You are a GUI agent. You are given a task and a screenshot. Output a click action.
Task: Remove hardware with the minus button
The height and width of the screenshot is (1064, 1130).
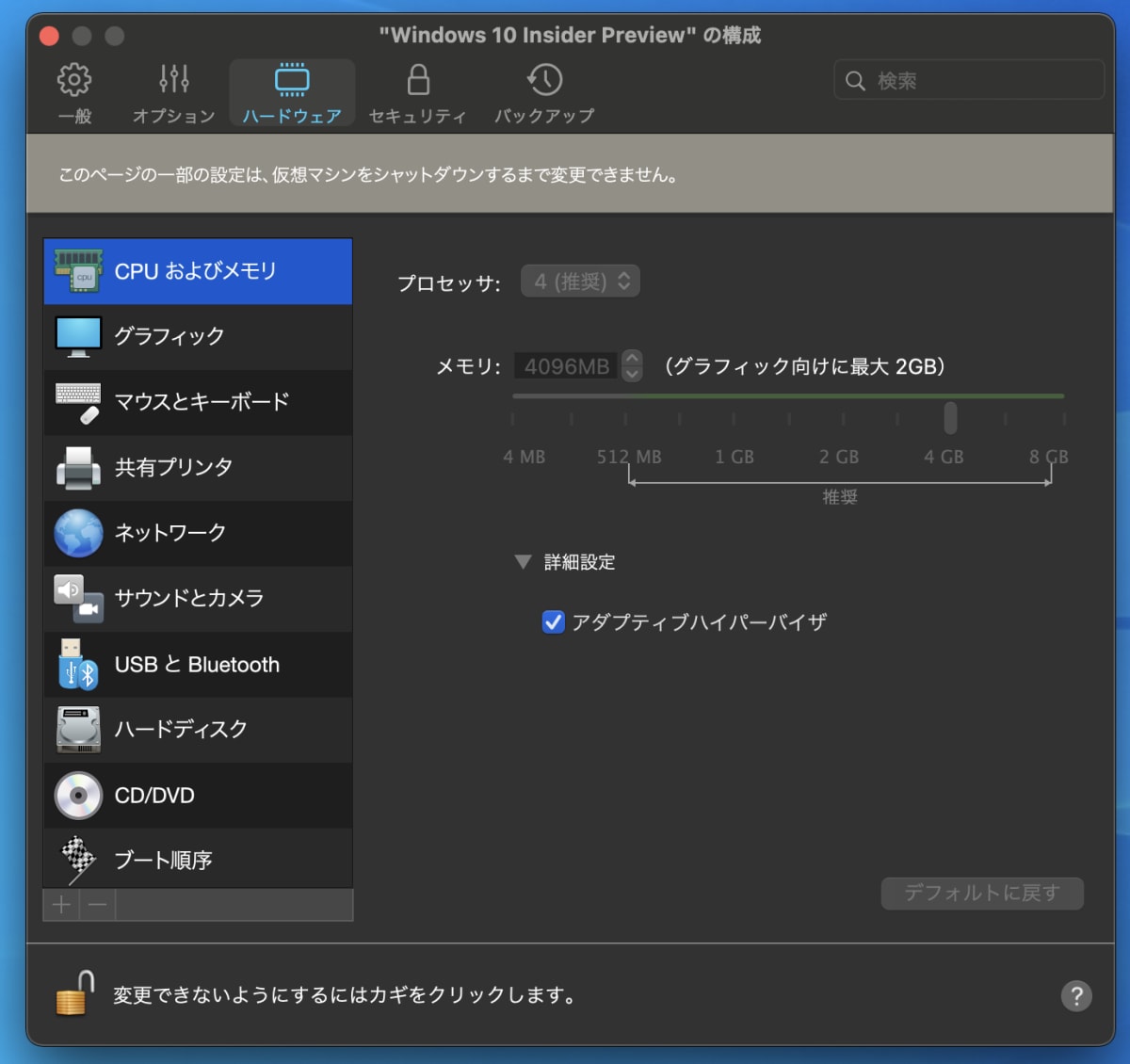[98, 905]
